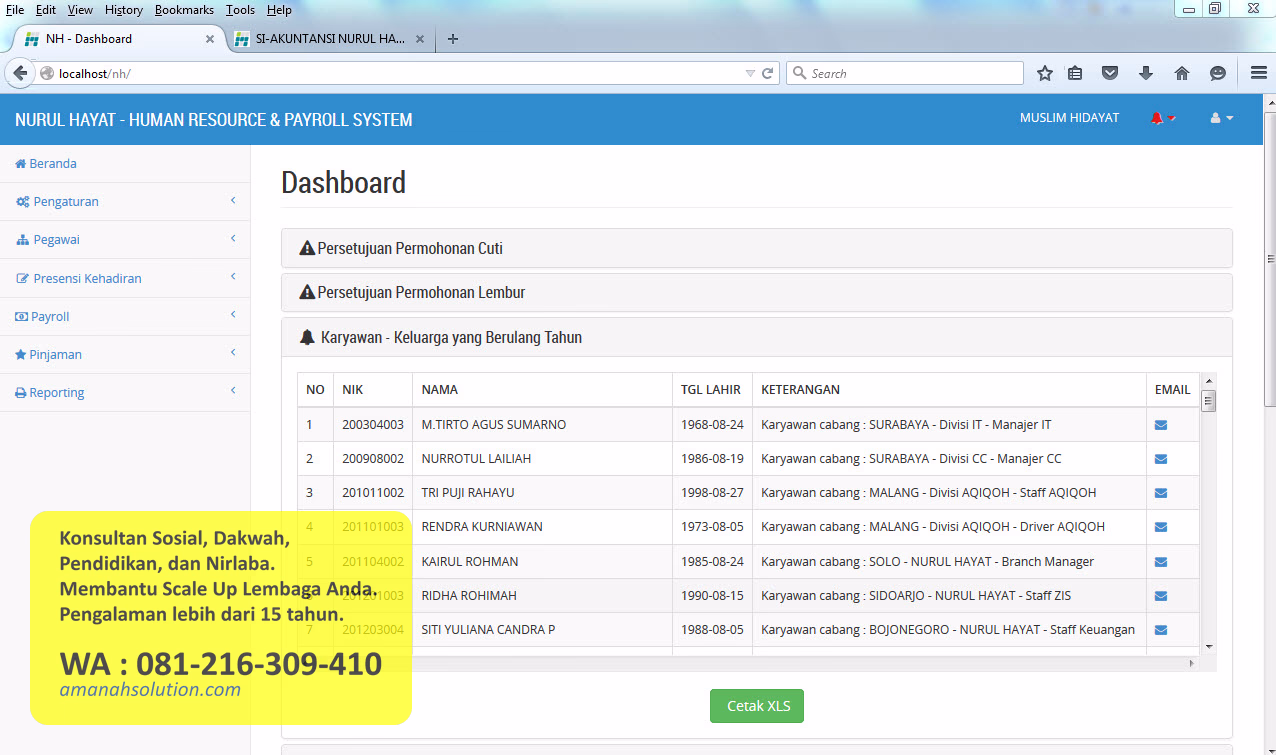Expand the Pinjaman sidebar menu
Screen dimensions: 1276x755
125,354
